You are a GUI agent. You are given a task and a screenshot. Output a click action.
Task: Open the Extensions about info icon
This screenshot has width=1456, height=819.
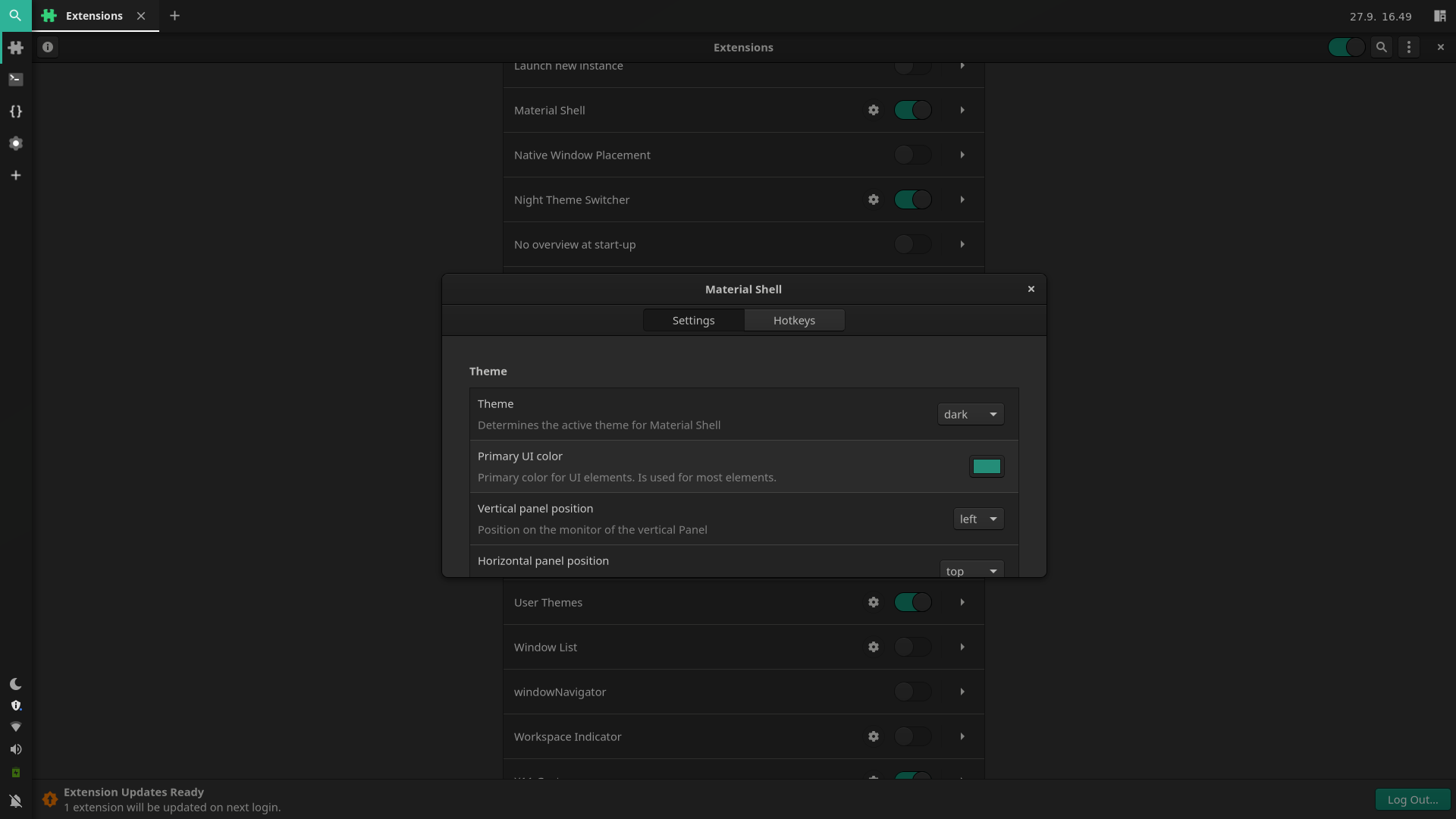[x=48, y=47]
